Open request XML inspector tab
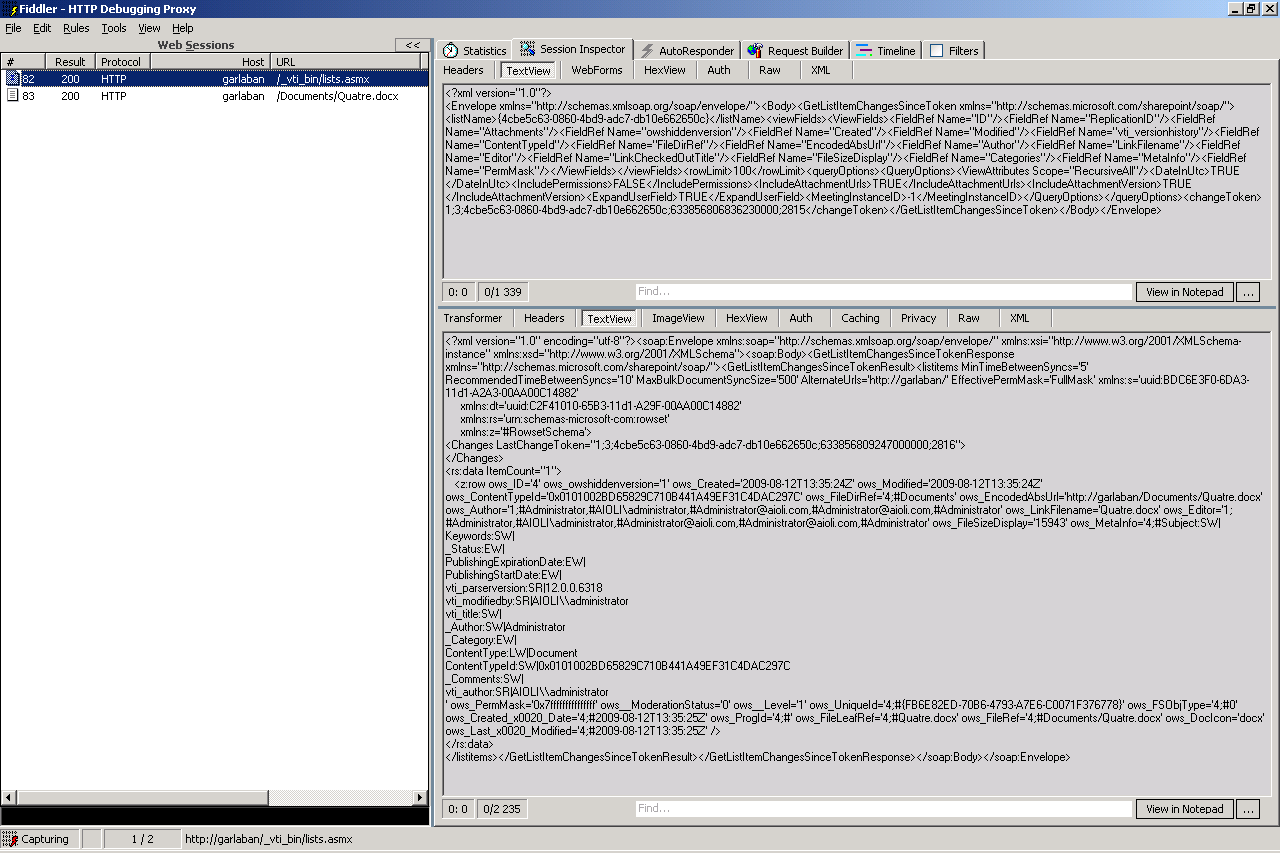This screenshot has height=853, width=1280. coord(821,70)
